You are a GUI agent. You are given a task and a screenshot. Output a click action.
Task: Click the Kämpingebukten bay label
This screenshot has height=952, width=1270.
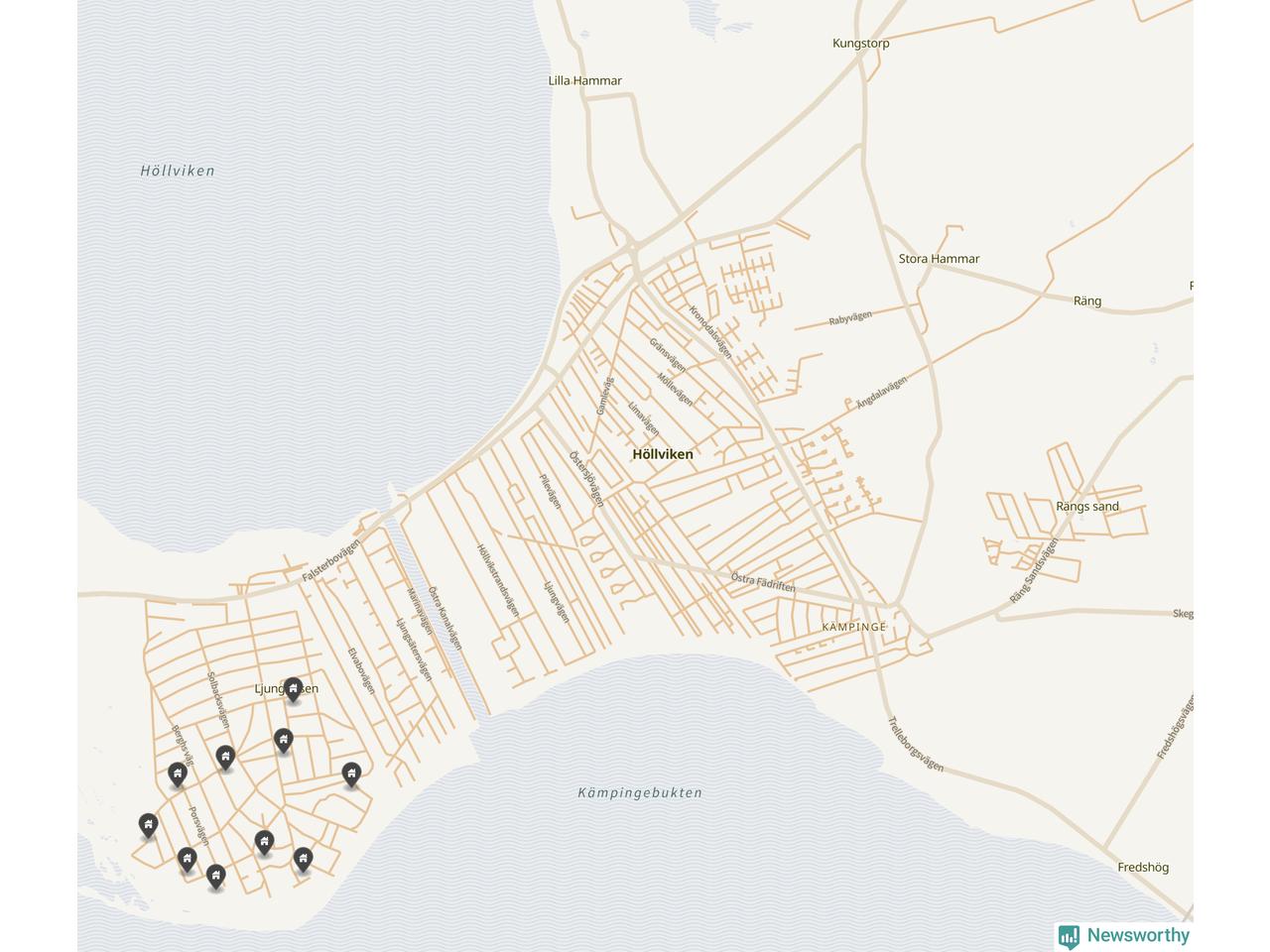[640, 792]
